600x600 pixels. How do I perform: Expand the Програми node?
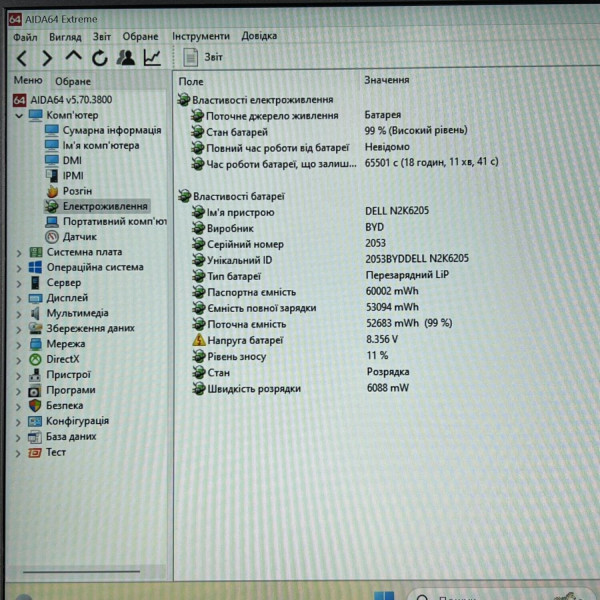click(19, 391)
